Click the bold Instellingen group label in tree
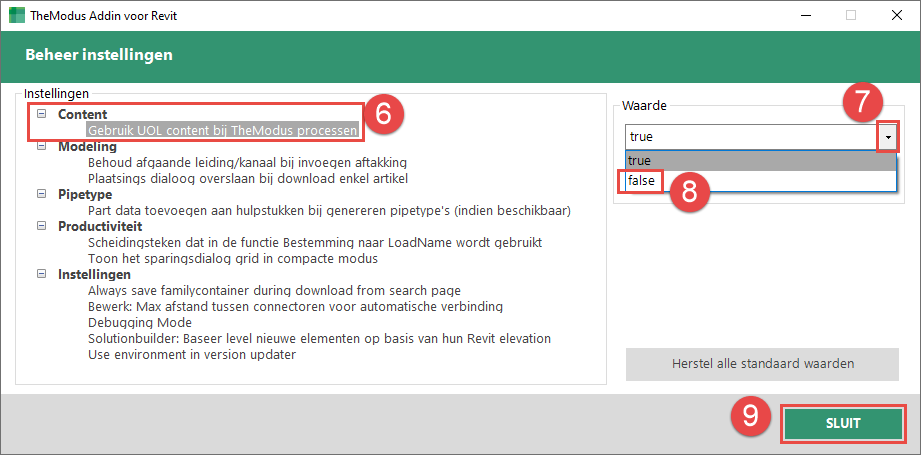 coord(94,274)
